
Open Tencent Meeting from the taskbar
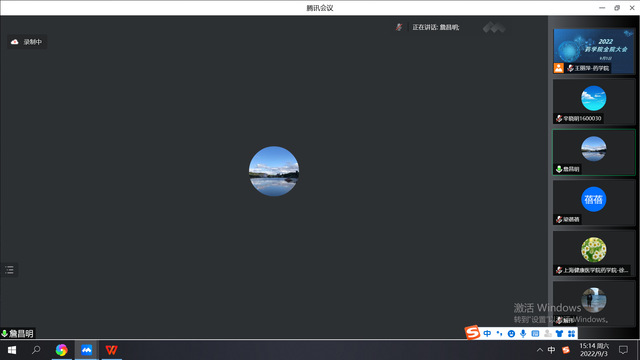87,350
